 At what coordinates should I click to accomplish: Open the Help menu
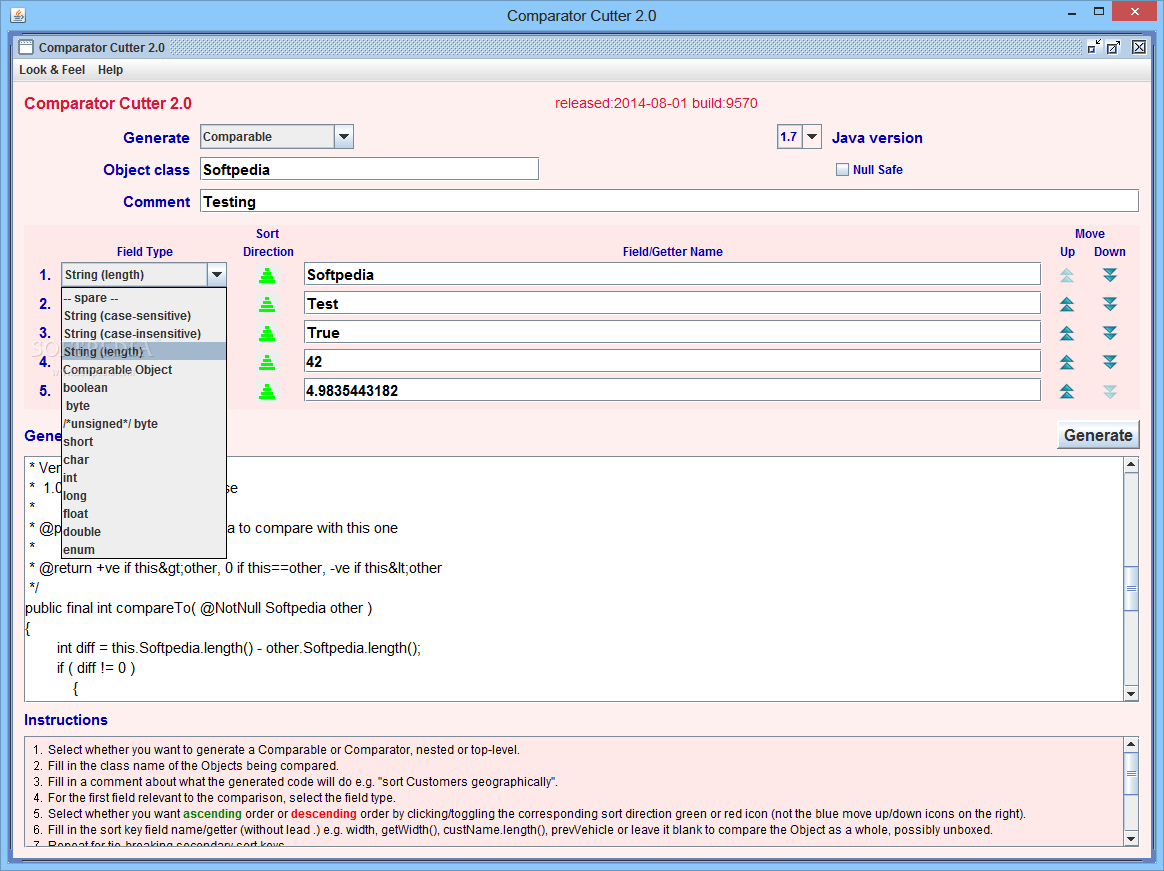tap(111, 70)
